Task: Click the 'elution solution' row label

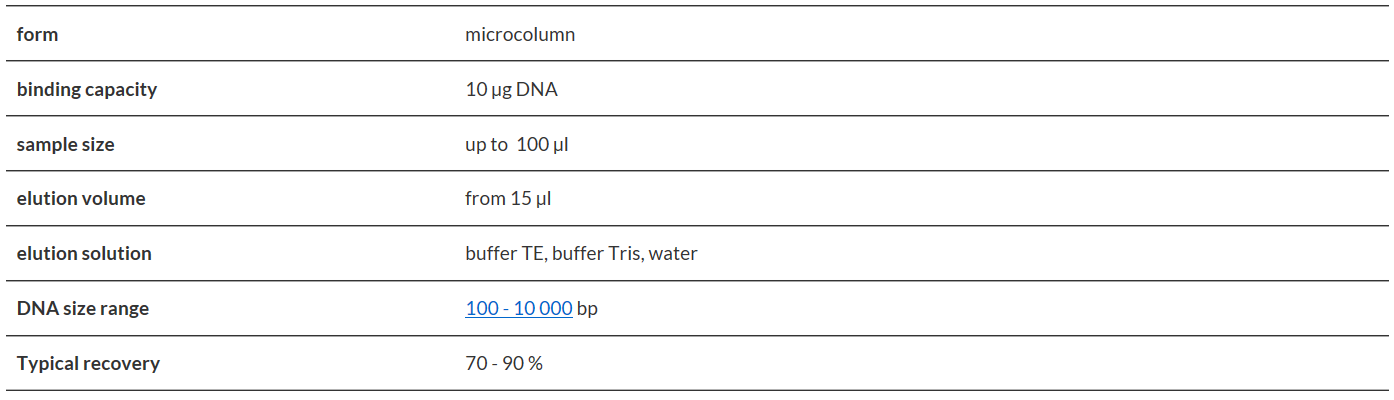Action: (84, 254)
